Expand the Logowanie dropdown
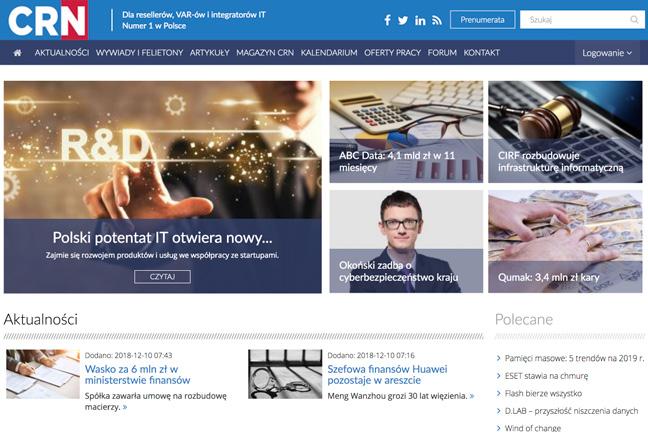The height and width of the screenshot is (432, 648). click(607, 53)
